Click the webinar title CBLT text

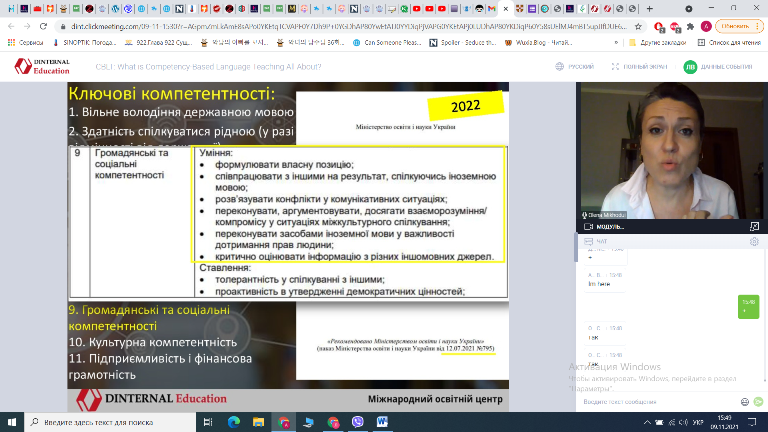(x=208, y=67)
